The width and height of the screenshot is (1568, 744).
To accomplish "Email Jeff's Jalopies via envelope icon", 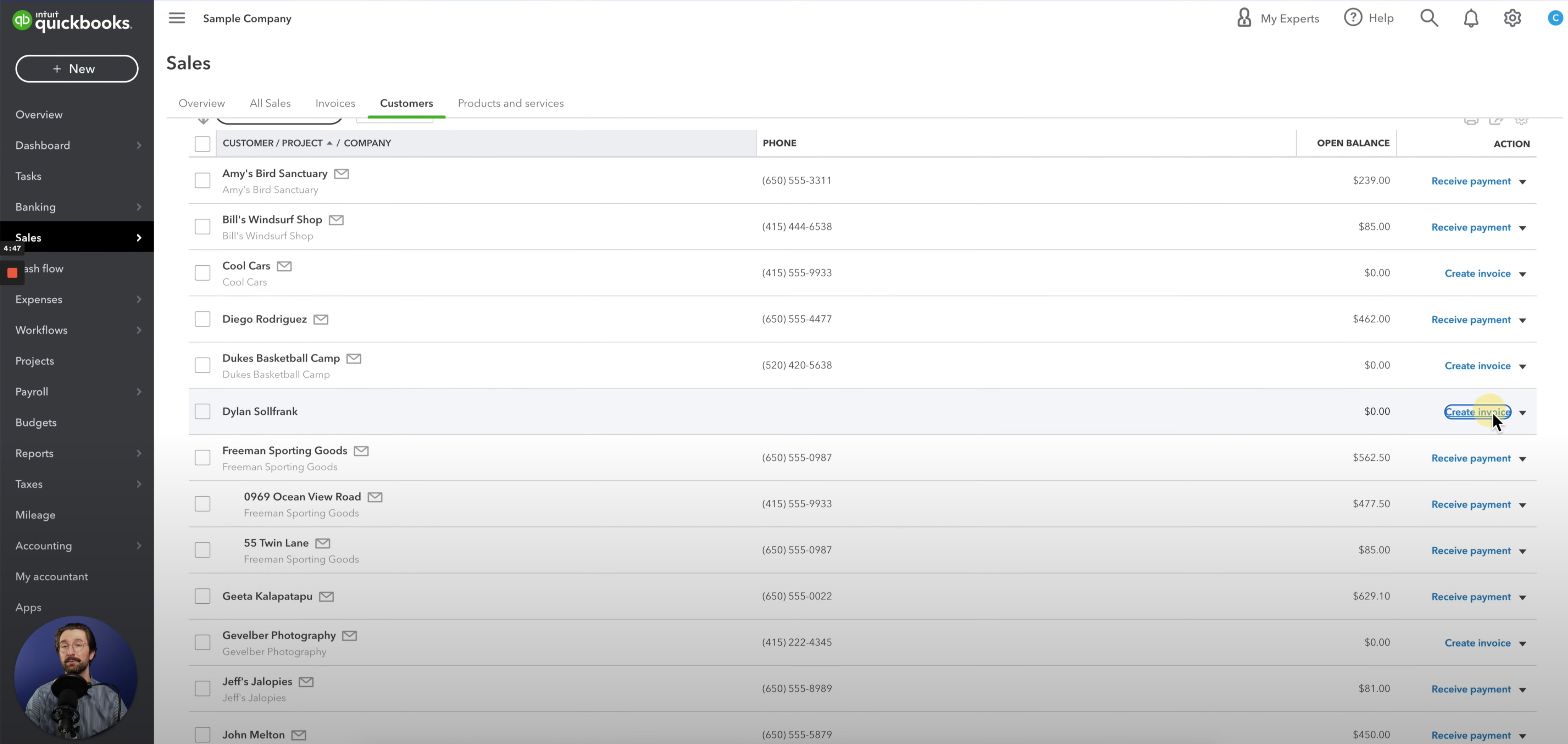I will click(306, 682).
